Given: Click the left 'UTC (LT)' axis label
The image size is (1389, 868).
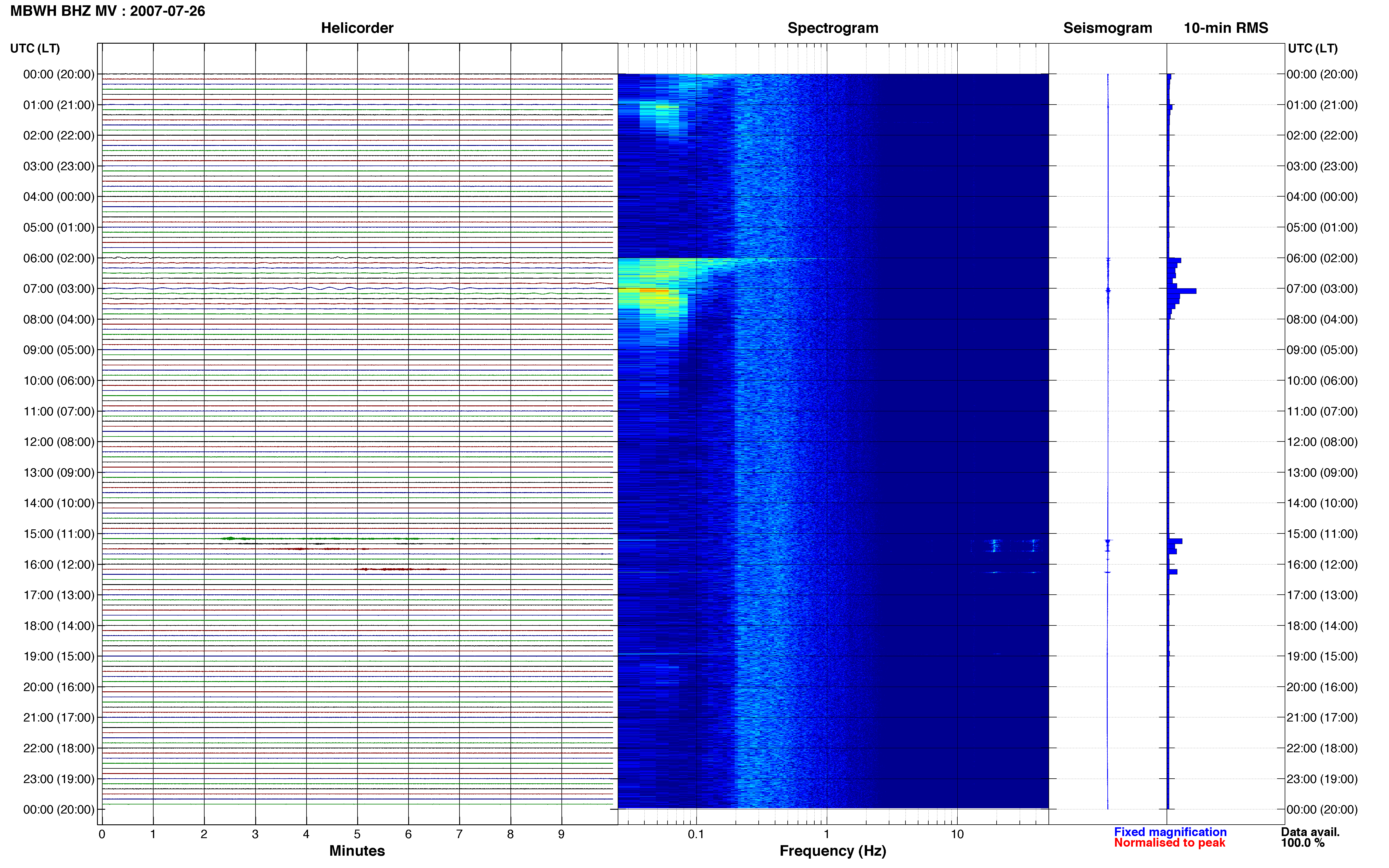Looking at the screenshot, I should tap(35, 48).
